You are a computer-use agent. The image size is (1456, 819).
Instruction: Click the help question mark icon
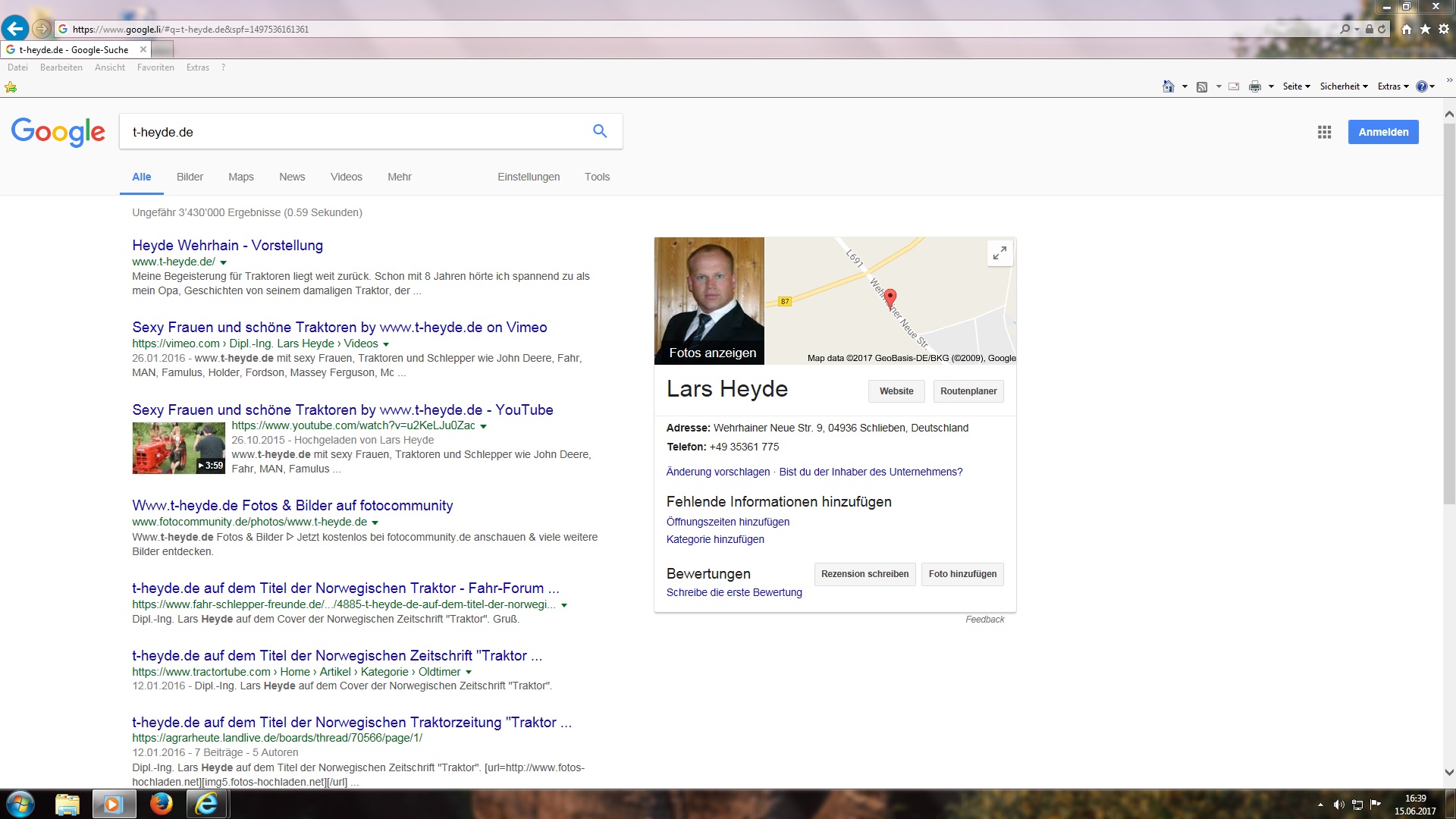click(1422, 86)
